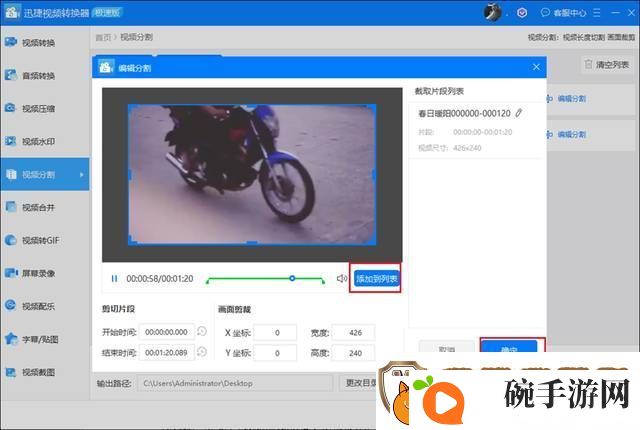Click the 结束时间 input field
The image size is (640, 430).
click(x=167, y=352)
